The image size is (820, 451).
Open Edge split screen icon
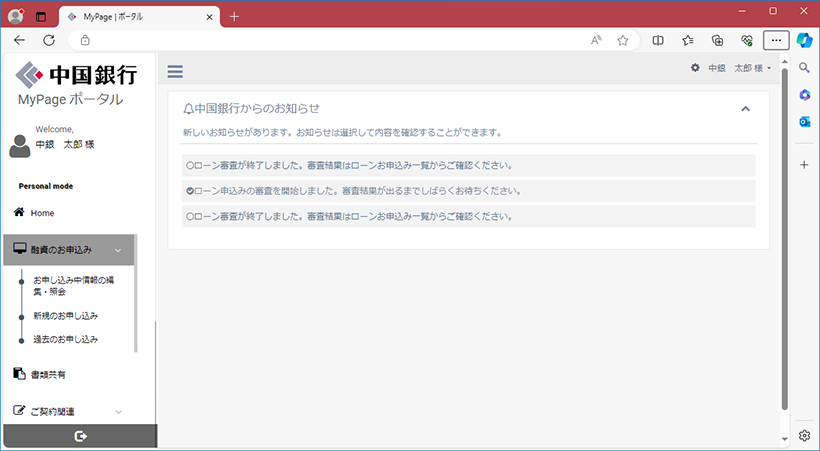(658, 40)
